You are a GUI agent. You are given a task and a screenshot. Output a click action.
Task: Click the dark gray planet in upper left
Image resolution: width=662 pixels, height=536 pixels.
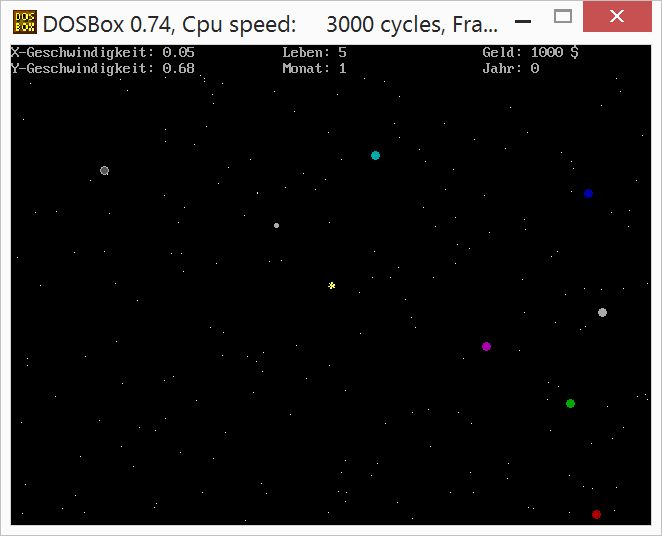(104, 170)
